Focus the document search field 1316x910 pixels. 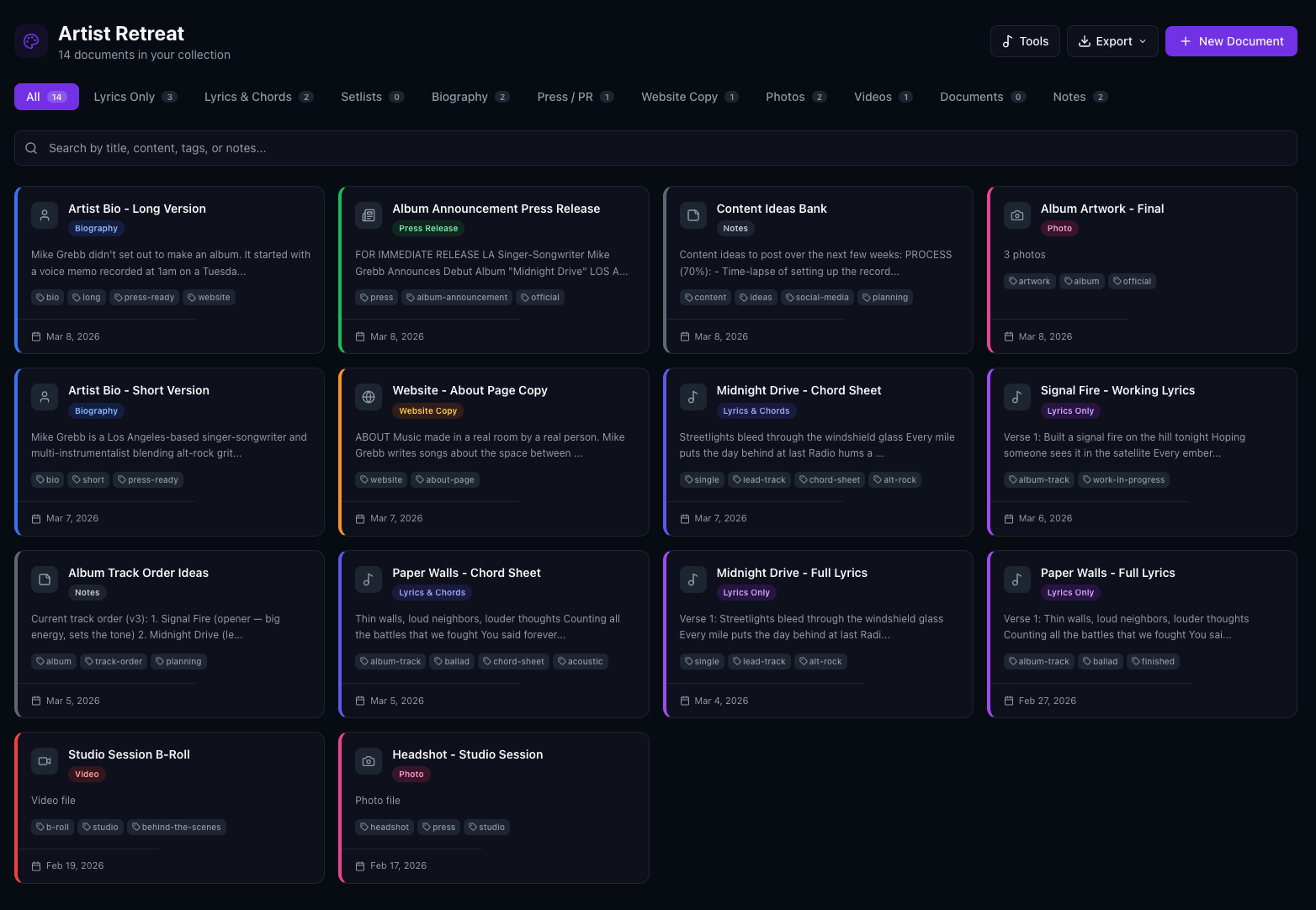[x=655, y=148]
